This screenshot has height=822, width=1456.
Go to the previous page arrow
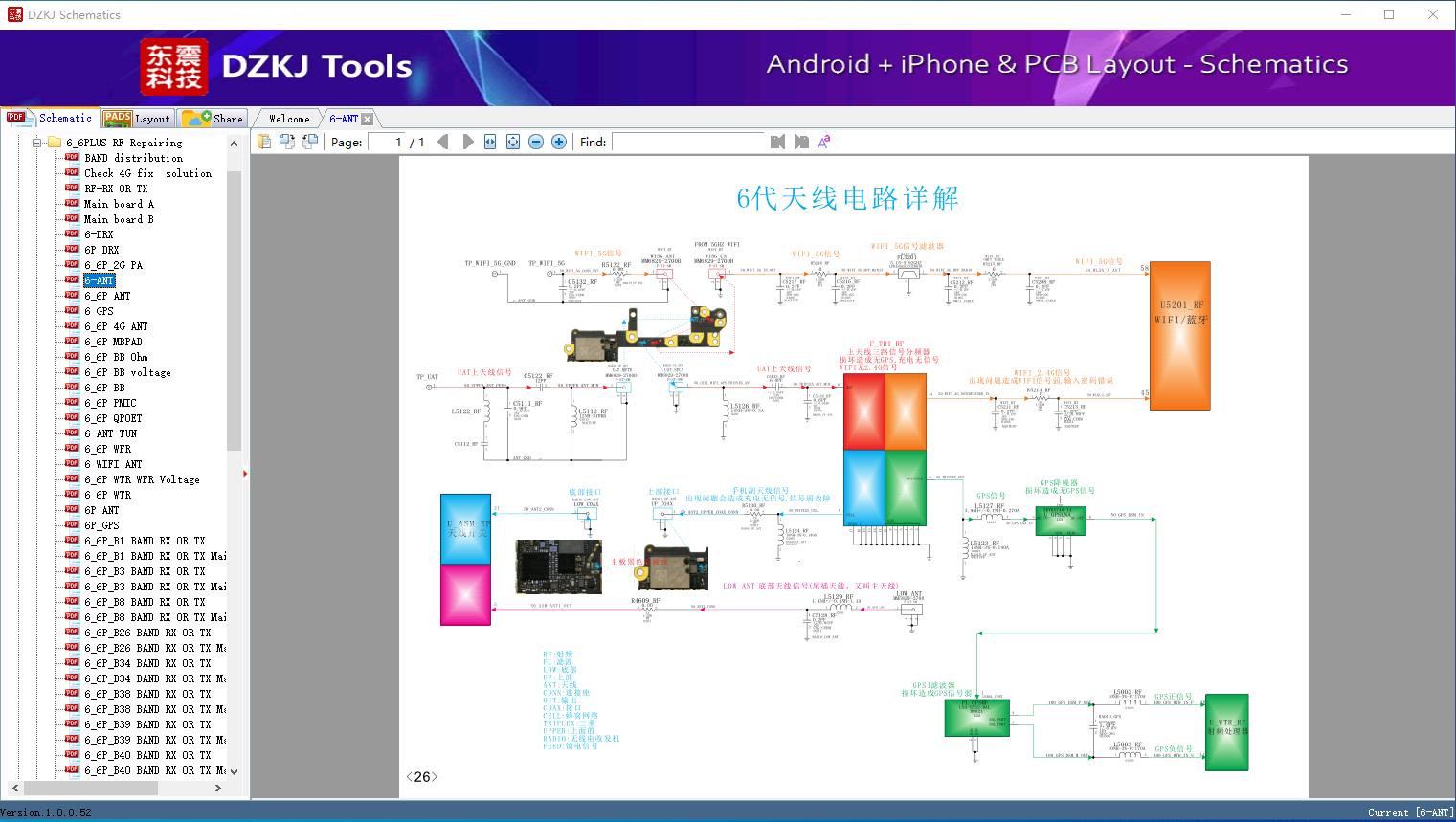[x=443, y=142]
